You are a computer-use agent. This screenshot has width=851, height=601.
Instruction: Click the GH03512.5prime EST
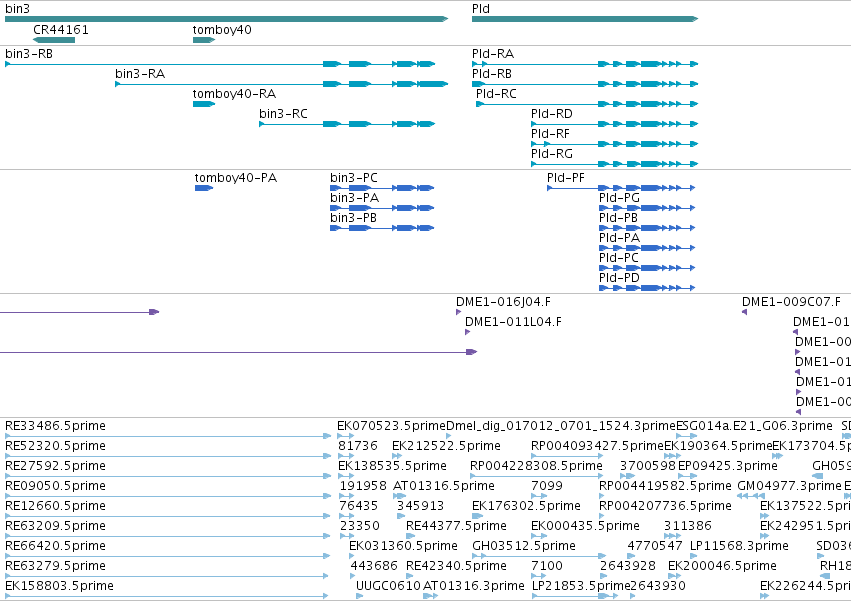pyautogui.click(x=539, y=556)
